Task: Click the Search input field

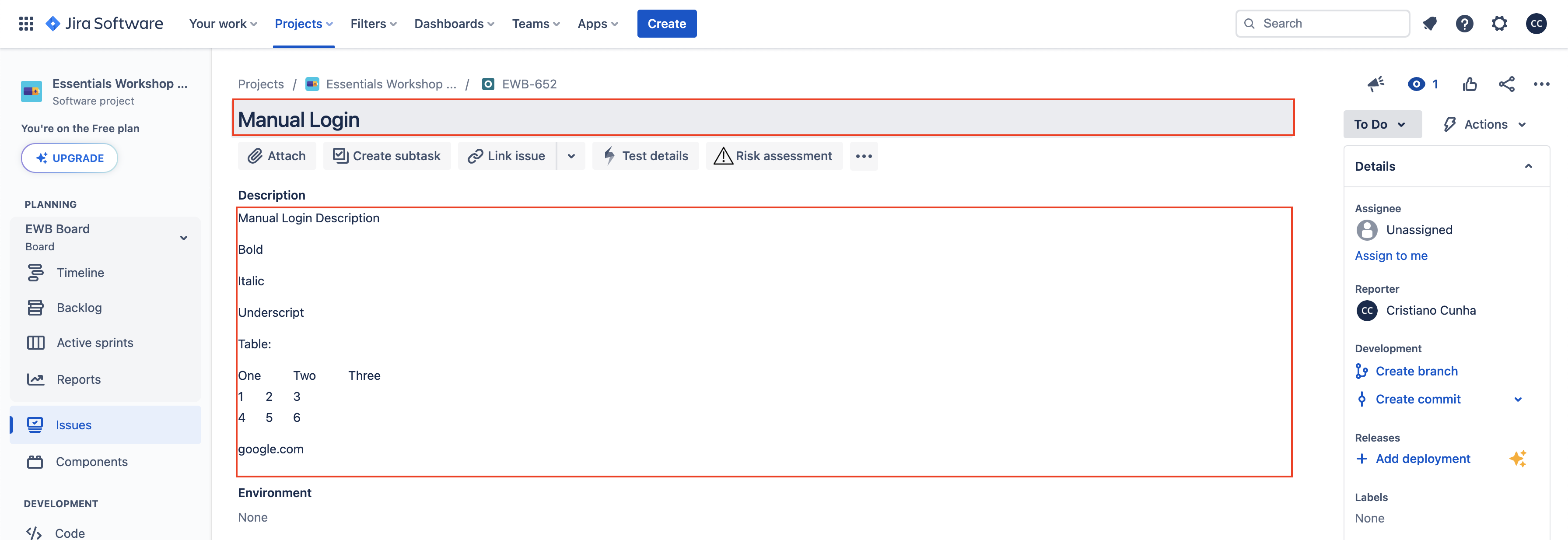Action: click(x=1322, y=24)
